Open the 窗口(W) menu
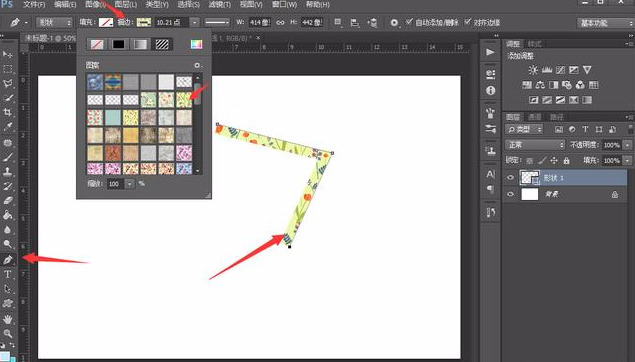635x362 pixels. (284, 5)
